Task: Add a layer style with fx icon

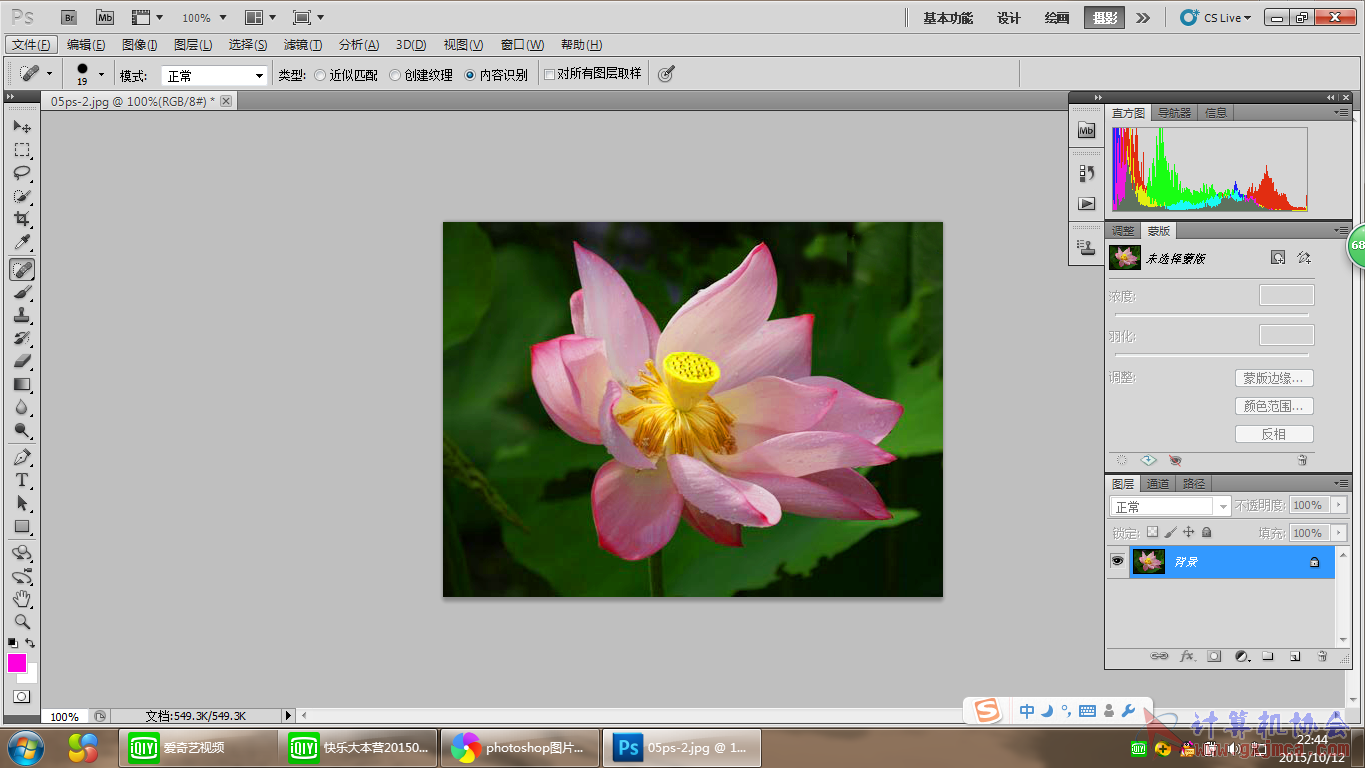Action: [x=1187, y=656]
